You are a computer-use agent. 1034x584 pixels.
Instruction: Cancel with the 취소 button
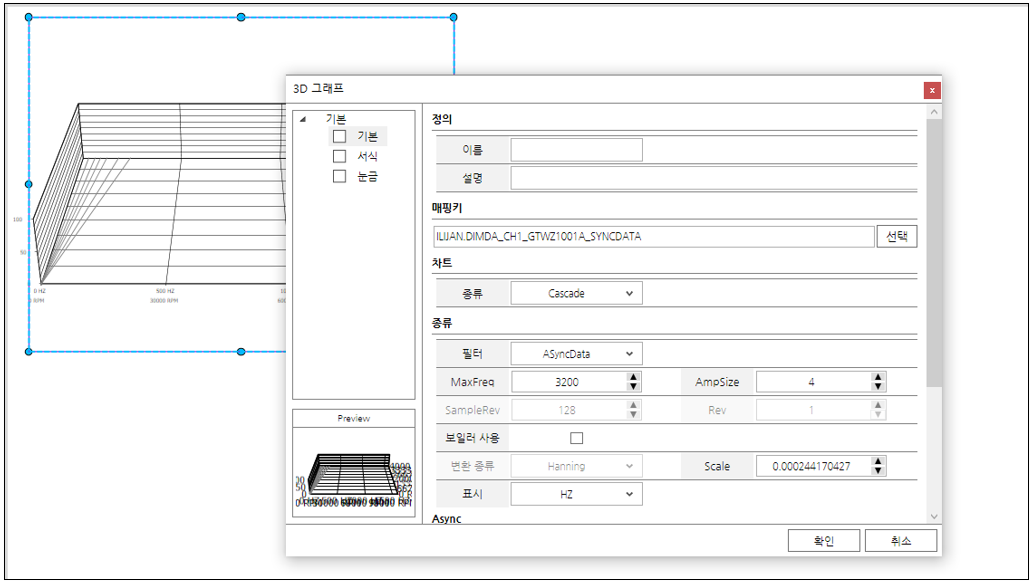click(901, 540)
